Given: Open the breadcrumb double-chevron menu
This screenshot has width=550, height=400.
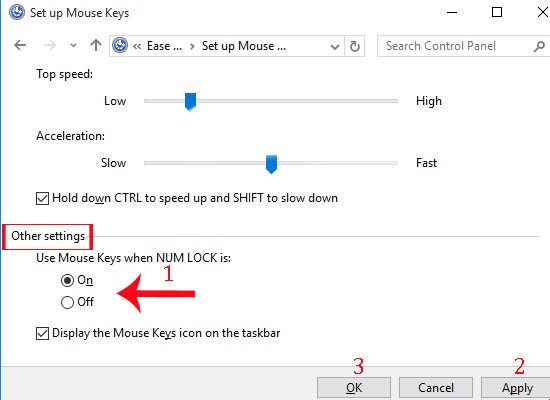Looking at the screenshot, I should (137, 46).
